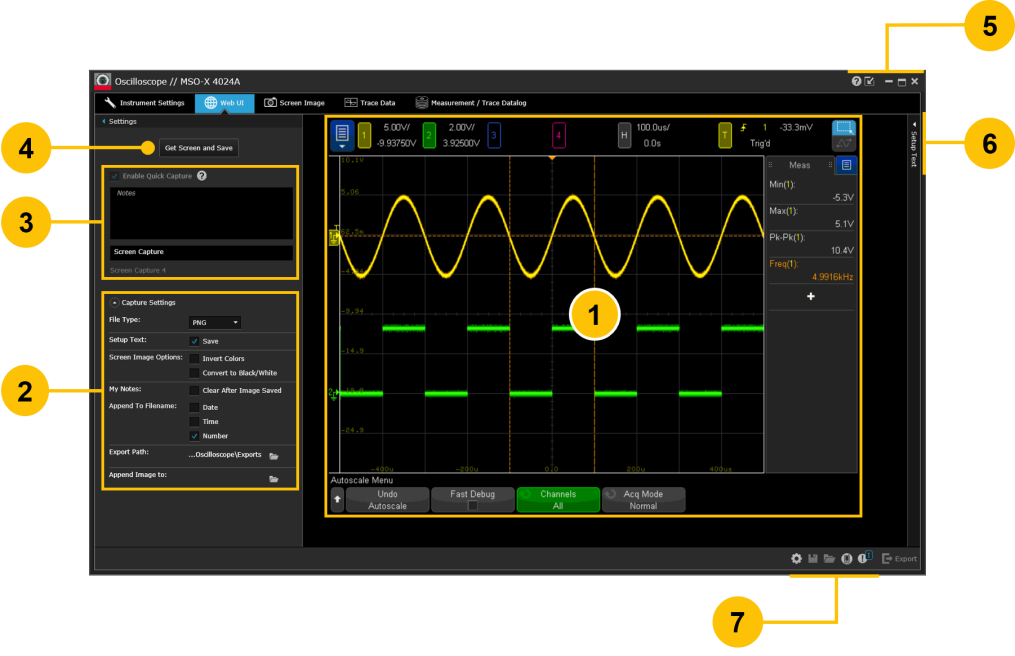This screenshot has height=656, width=1015.
Task: Click the Horizontal H timebase icon
Action: pyautogui.click(x=624, y=135)
